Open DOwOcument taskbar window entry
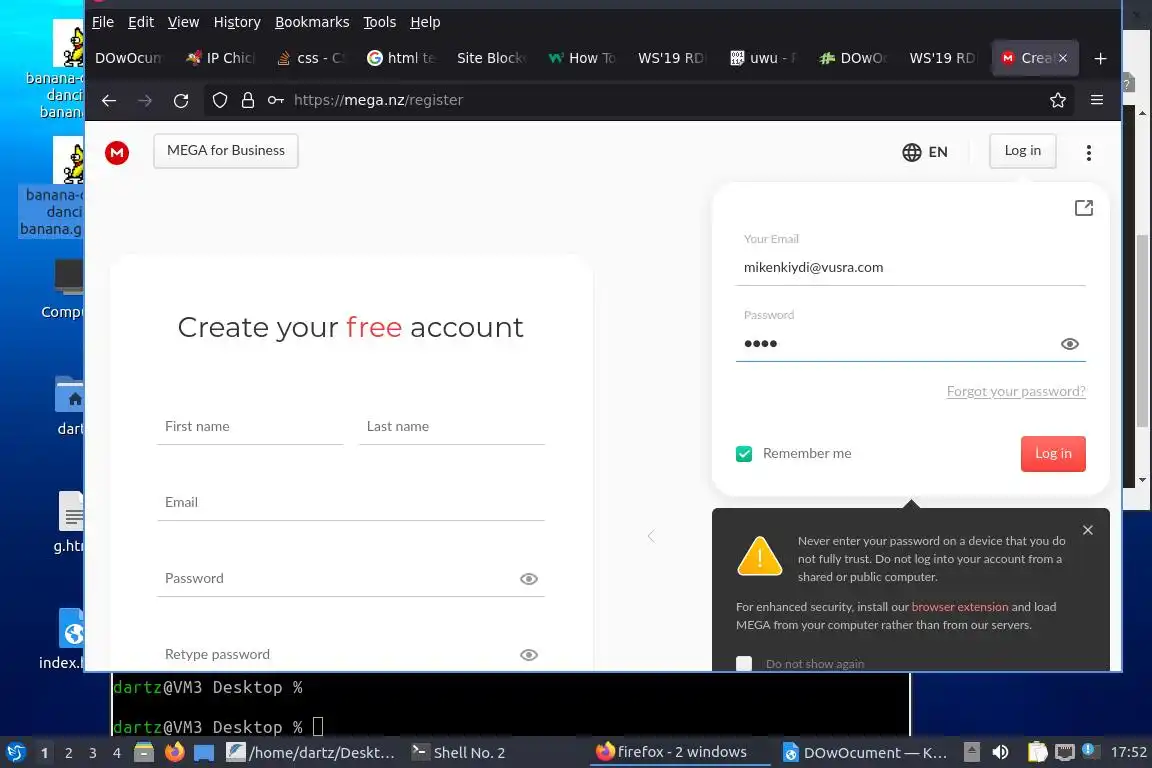Screen dimensions: 1152x768 coord(865,753)
